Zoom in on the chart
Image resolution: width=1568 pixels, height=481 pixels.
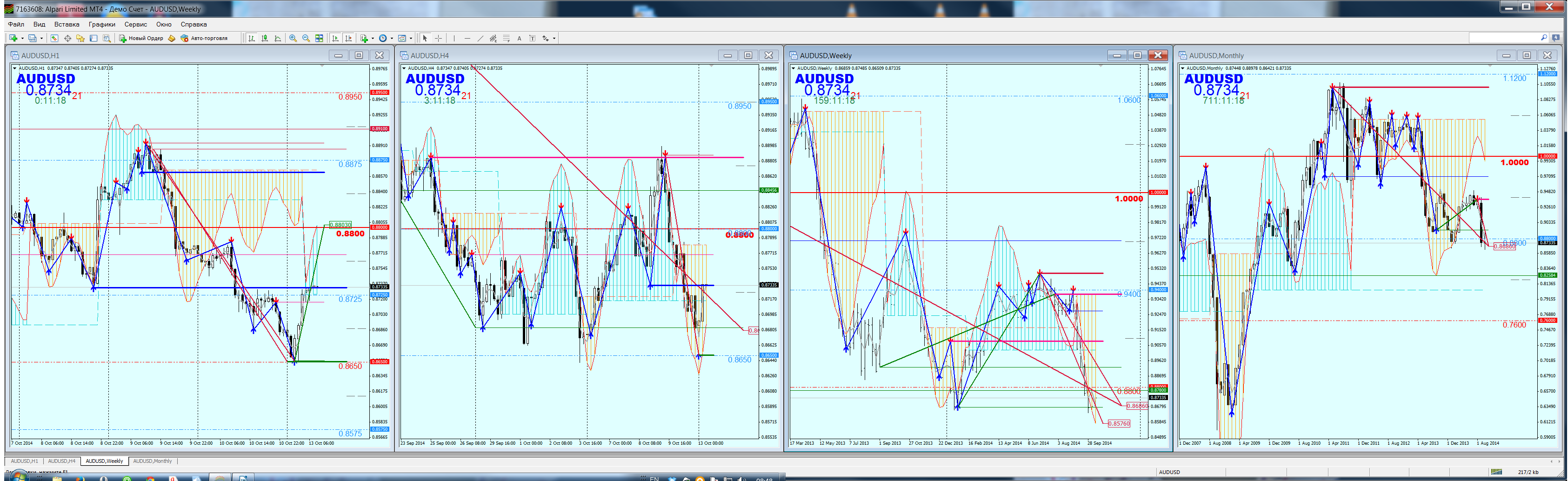(293, 38)
